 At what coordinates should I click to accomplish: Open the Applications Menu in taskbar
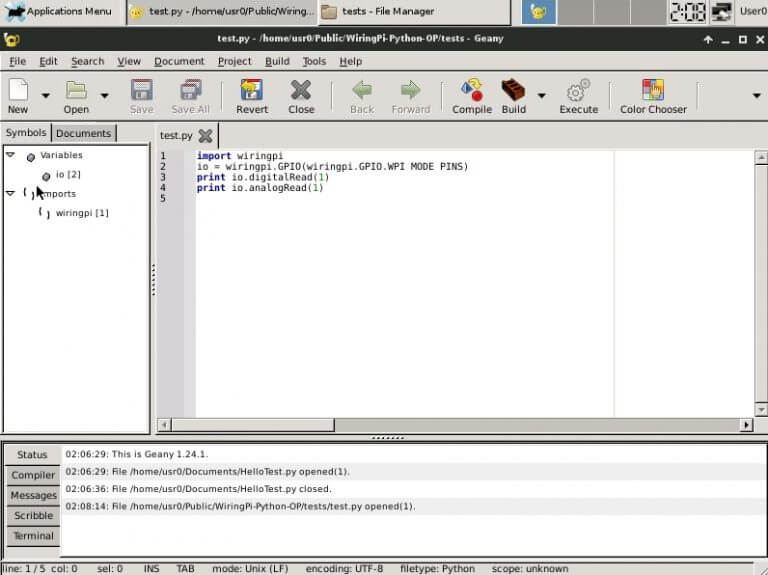coord(60,11)
